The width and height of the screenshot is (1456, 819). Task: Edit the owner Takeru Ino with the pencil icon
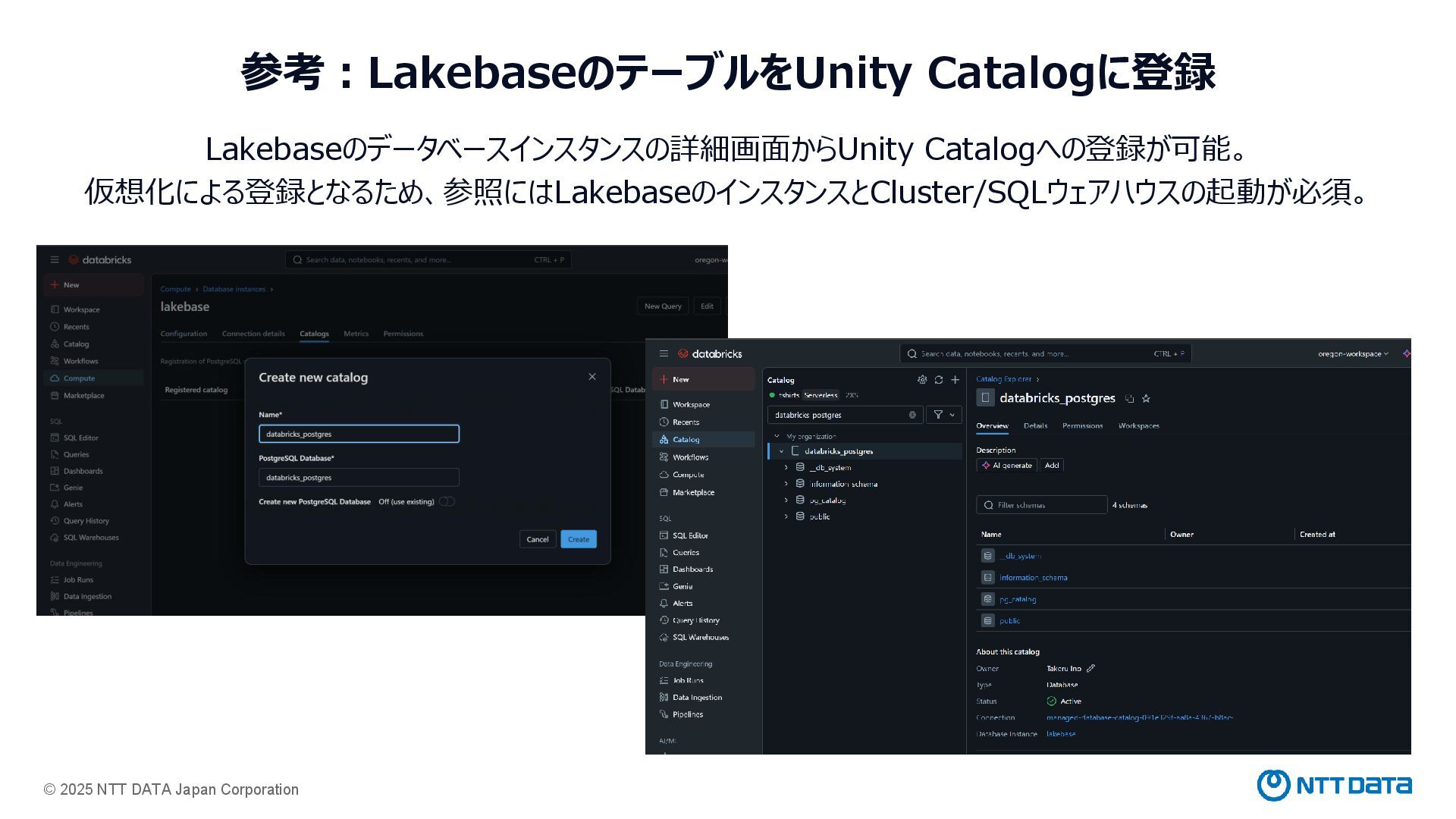(x=1090, y=669)
